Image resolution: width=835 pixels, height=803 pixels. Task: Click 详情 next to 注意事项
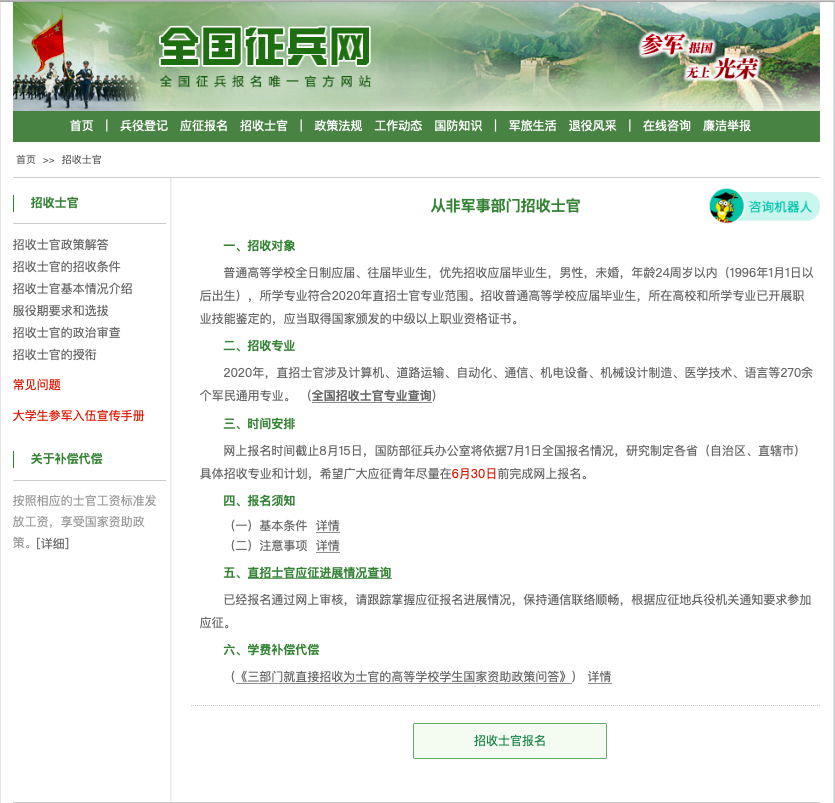pyautogui.click(x=328, y=546)
